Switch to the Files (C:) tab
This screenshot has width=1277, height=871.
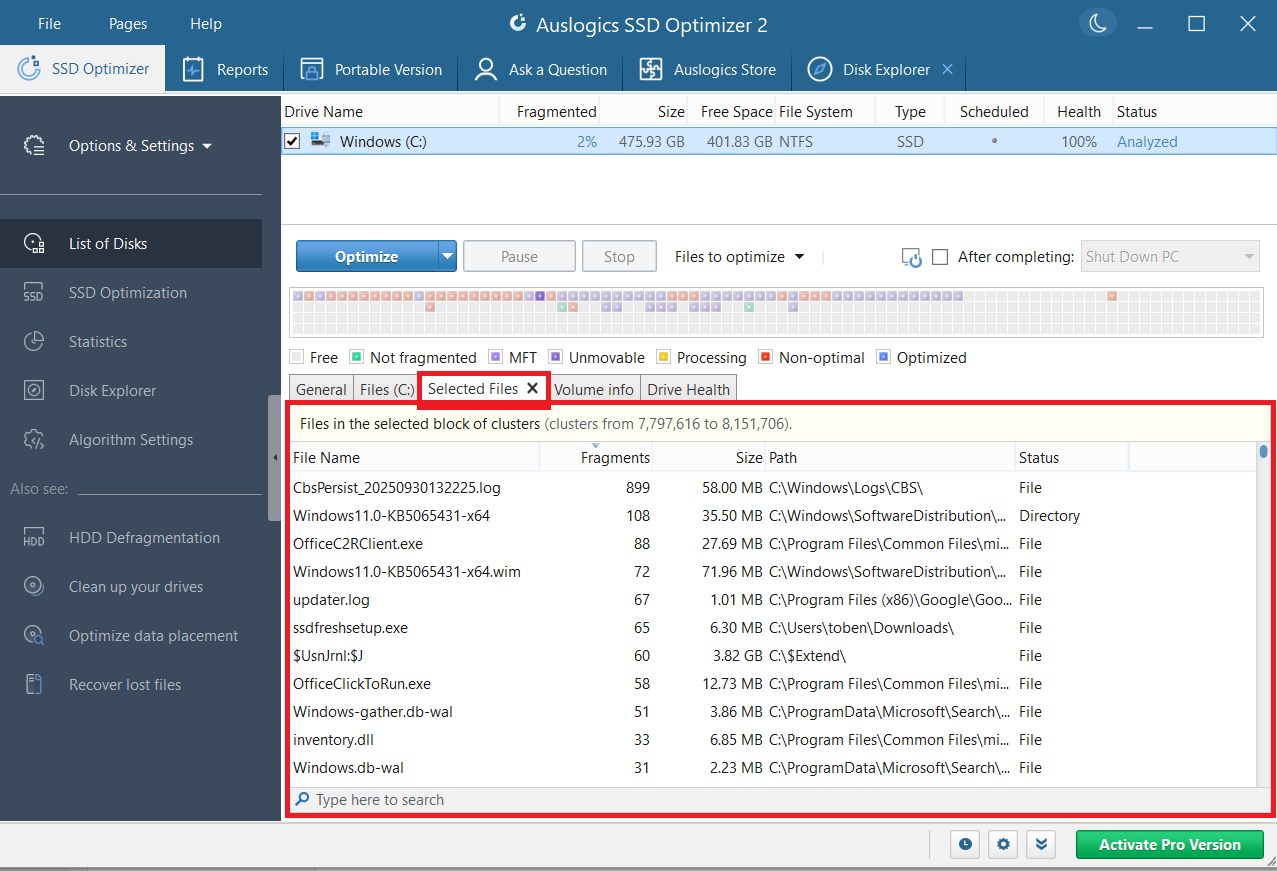click(x=386, y=390)
